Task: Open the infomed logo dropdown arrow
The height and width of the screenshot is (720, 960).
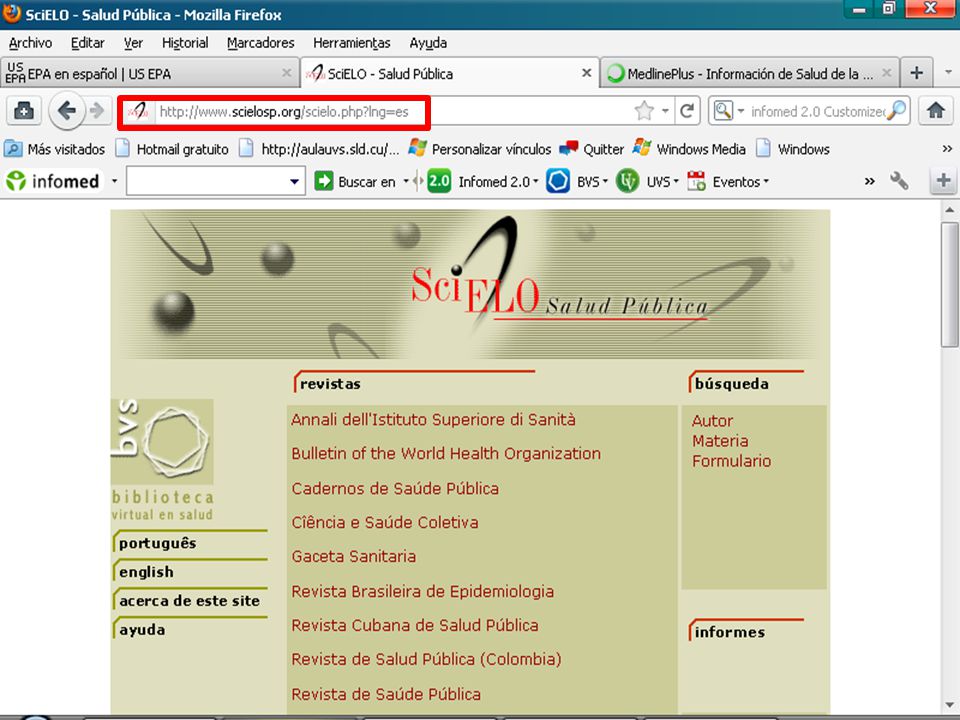Action: click(114, 181)
